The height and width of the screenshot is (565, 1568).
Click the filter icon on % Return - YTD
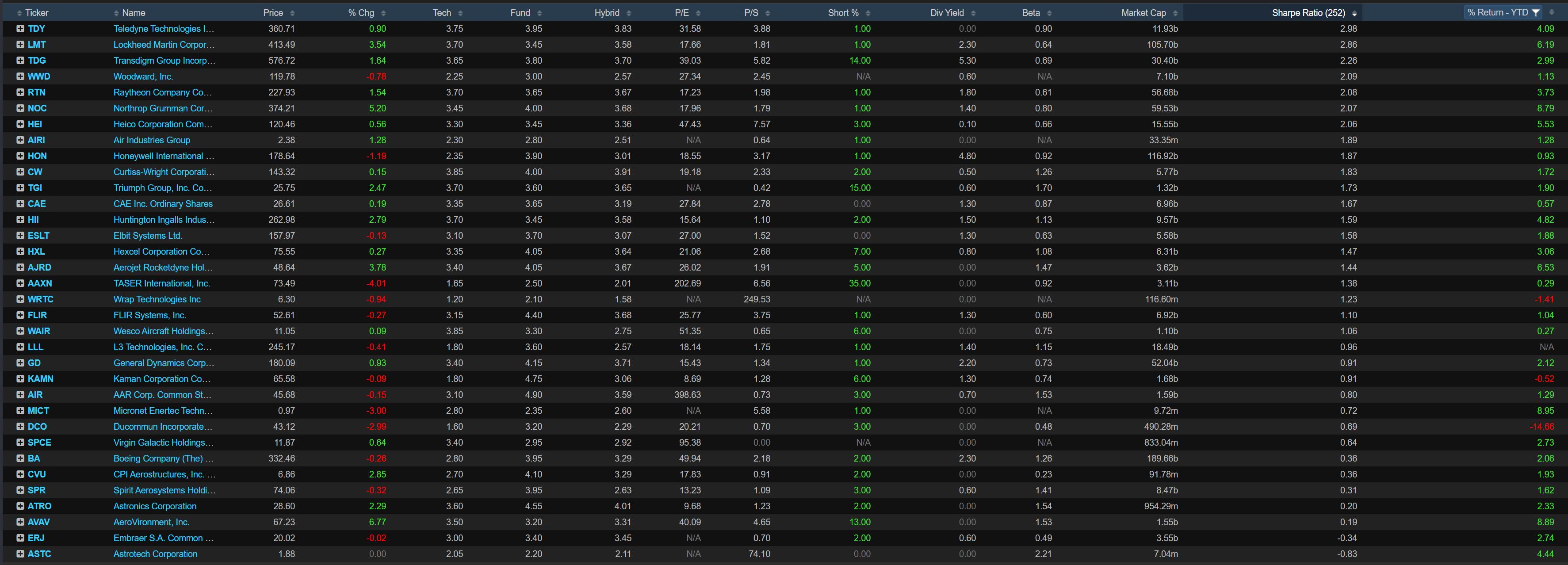1536,12
